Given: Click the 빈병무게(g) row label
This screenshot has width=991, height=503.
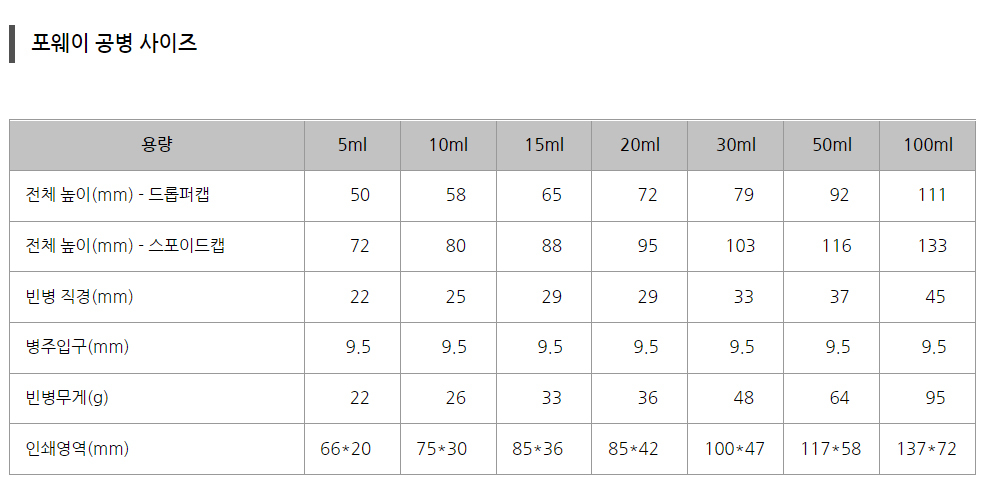Looking at the screenshot, I should [x=67, y=398].
